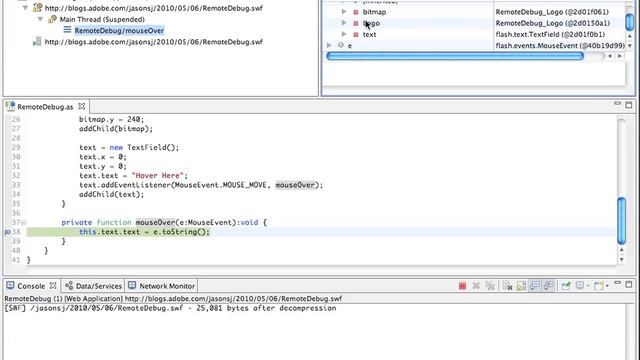Collapse the top RemoteDebug.swf debug target

click(x=25, y=8)
